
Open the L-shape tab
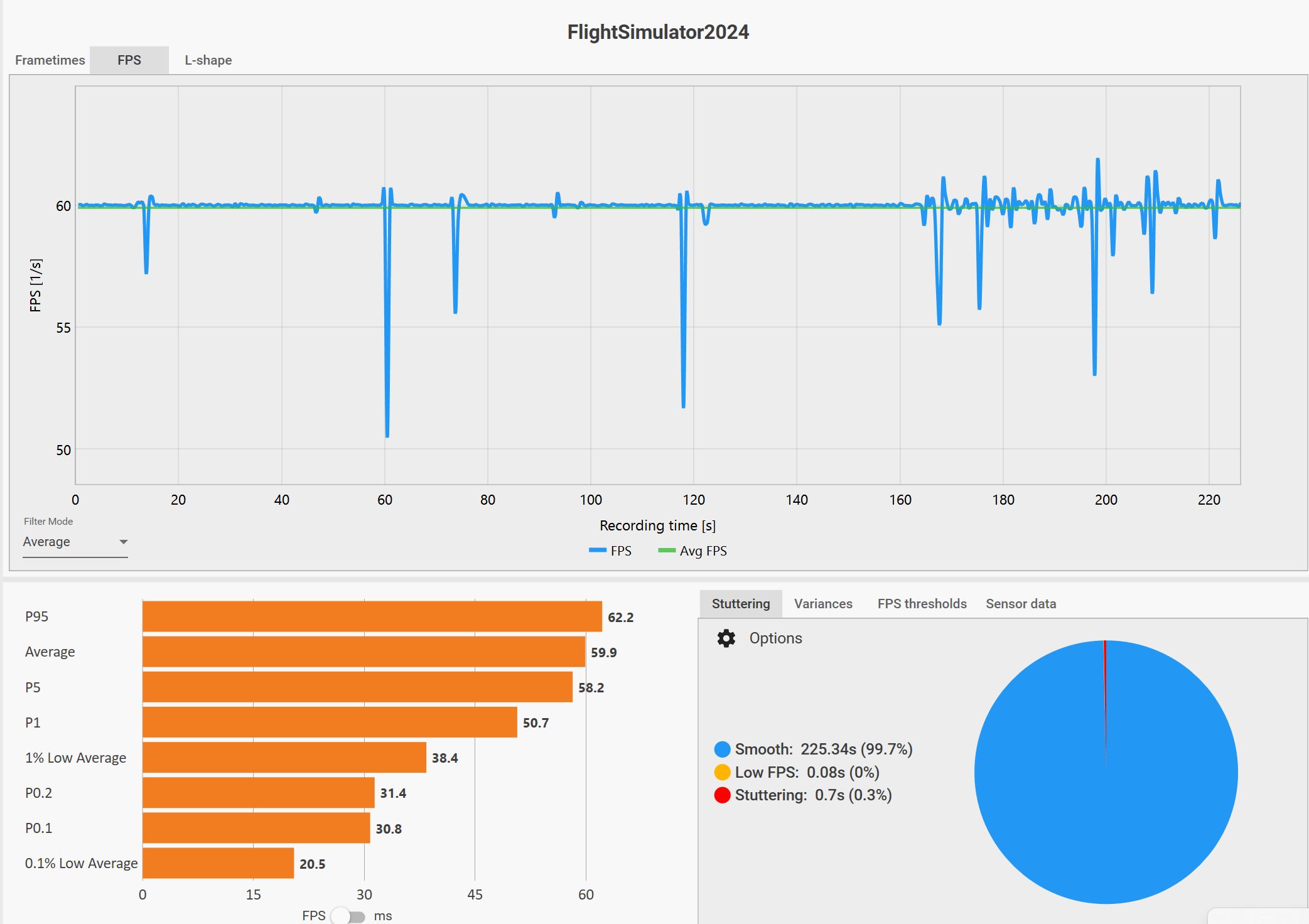pyautogui.click(x=208, y=60)
